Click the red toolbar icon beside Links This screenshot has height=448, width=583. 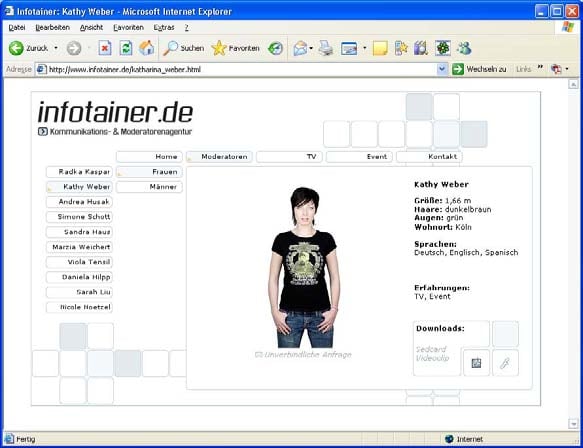(x=556, y=69)
